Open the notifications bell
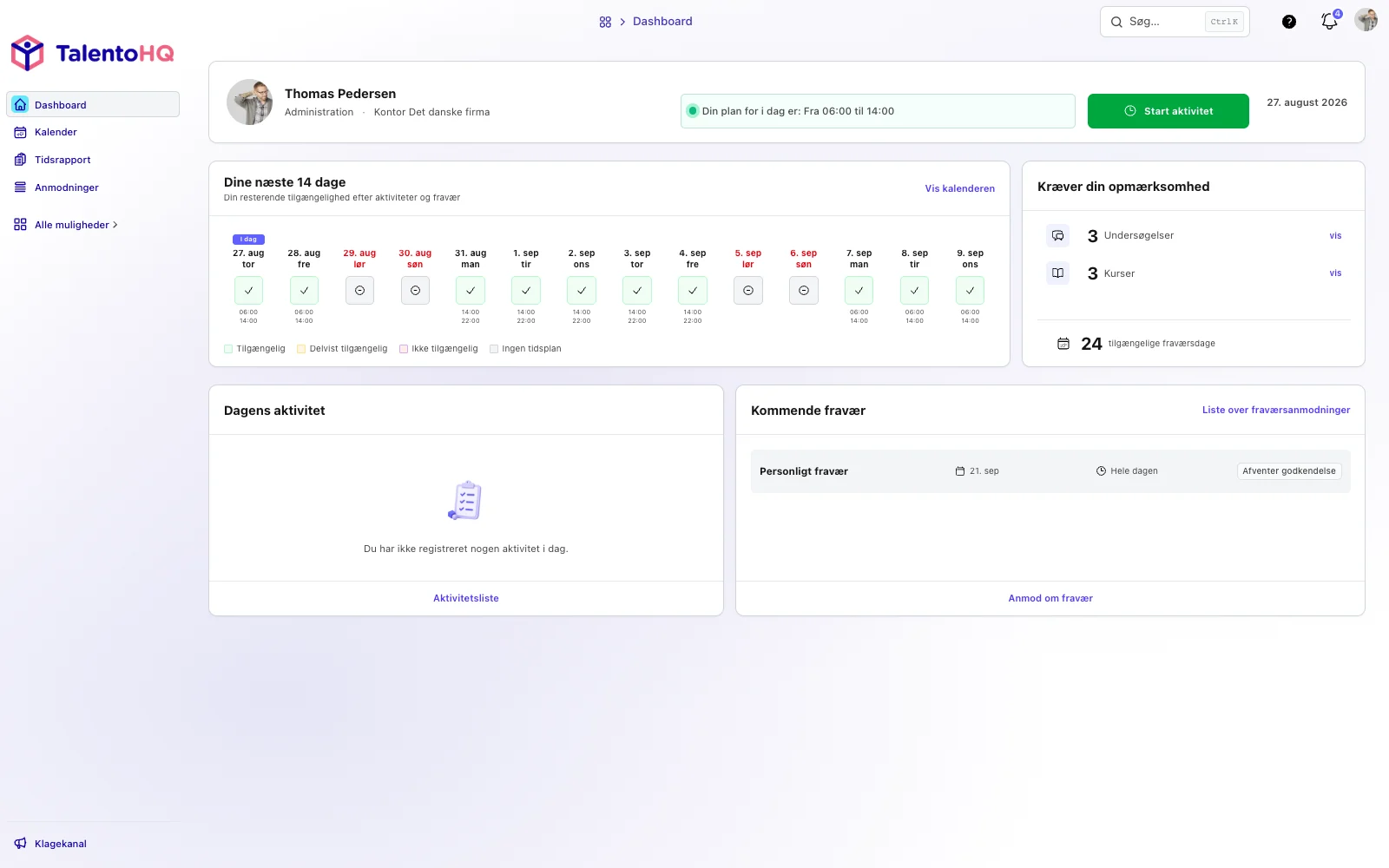1389x868 pixels. (1329, 21)
